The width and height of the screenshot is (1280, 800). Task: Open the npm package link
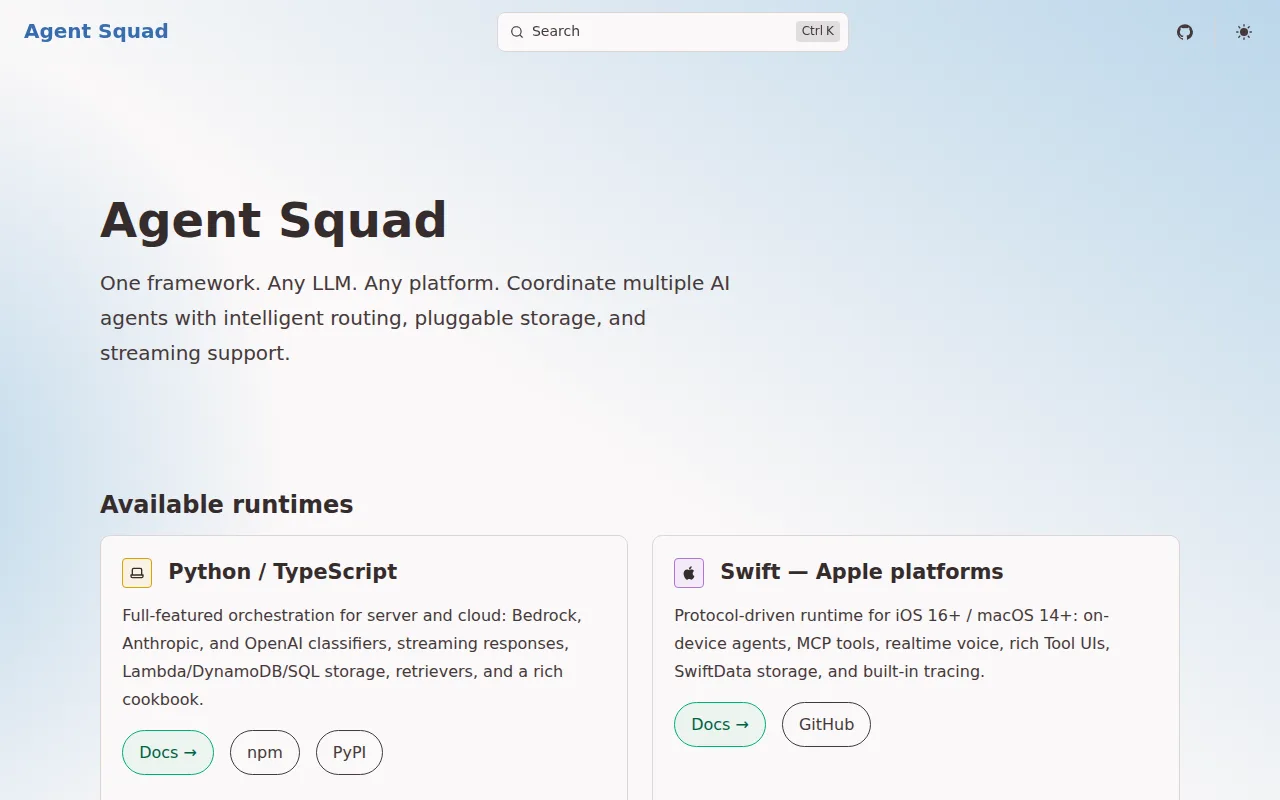click(x=265, y=752)
